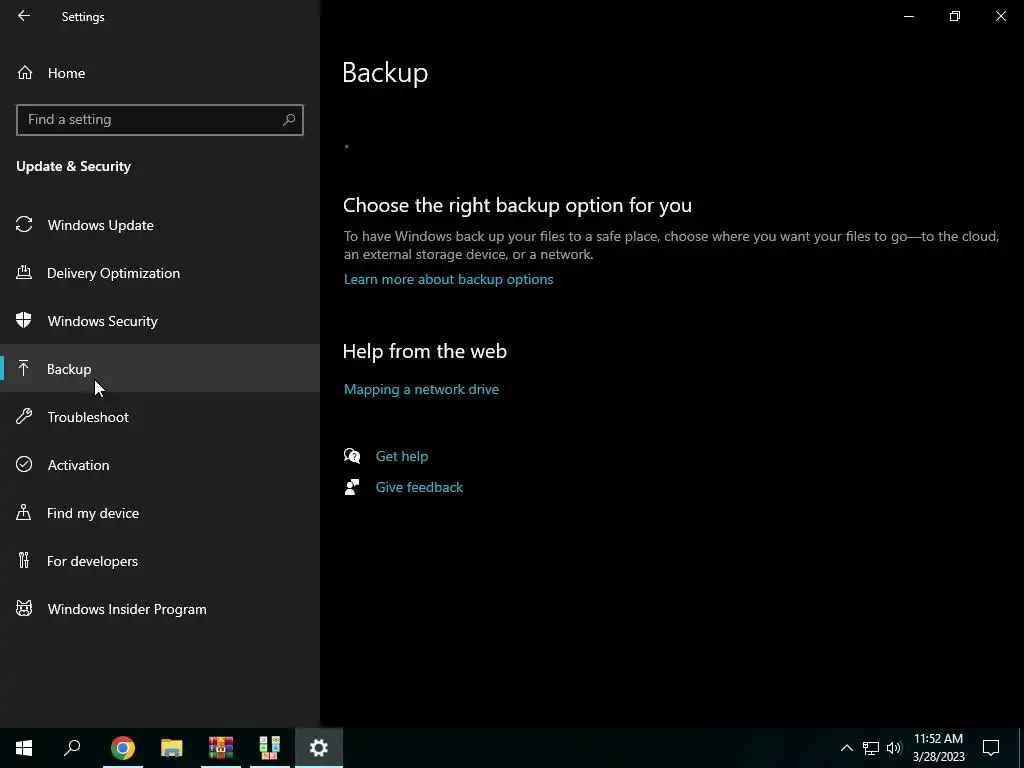Open WinRAR from the taskbar
This screenshot has width=1024, height=768.
221,748
